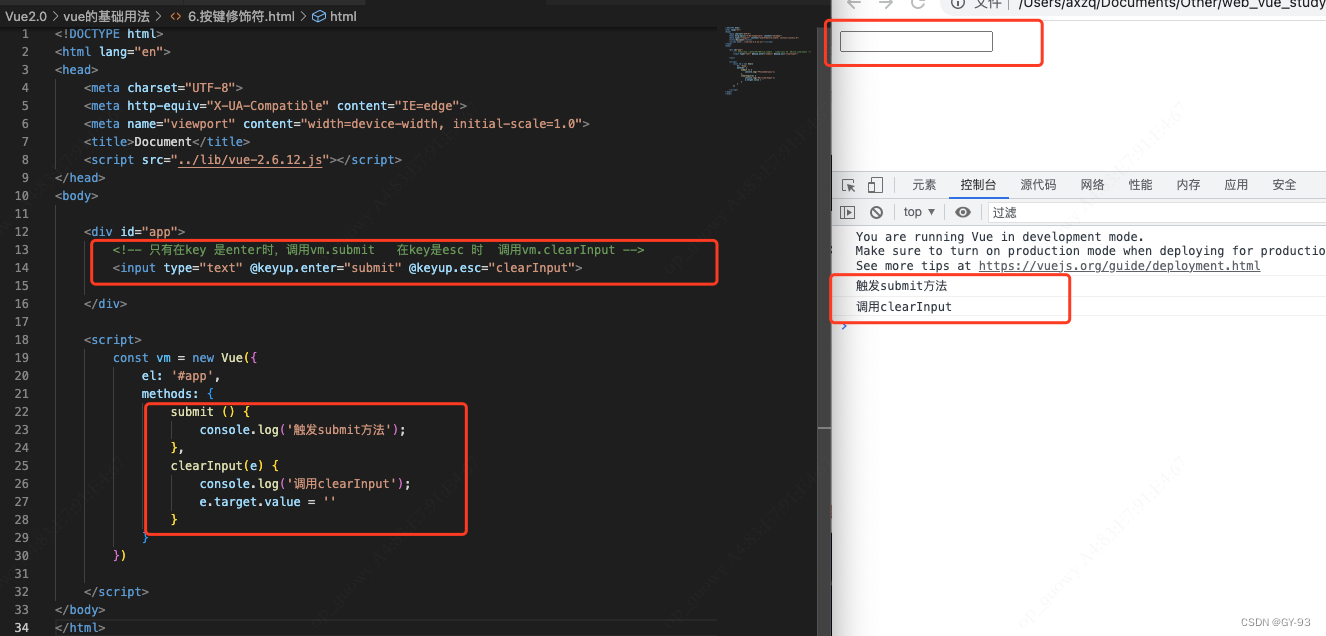Click the site info icon before 文件
The image size is (1326, 636).
click(957, 4)
